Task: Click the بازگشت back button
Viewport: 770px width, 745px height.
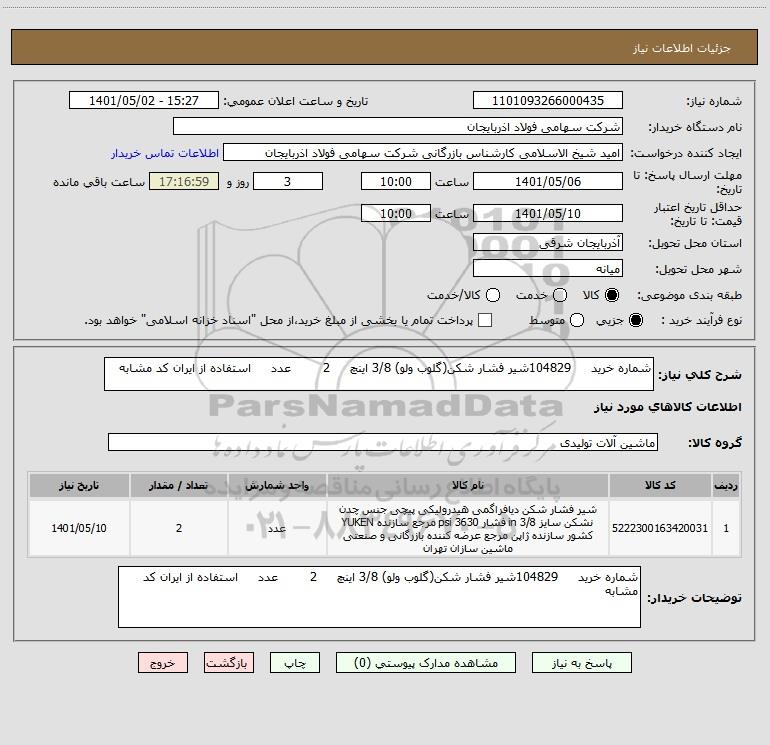Action: coord(229,663)
